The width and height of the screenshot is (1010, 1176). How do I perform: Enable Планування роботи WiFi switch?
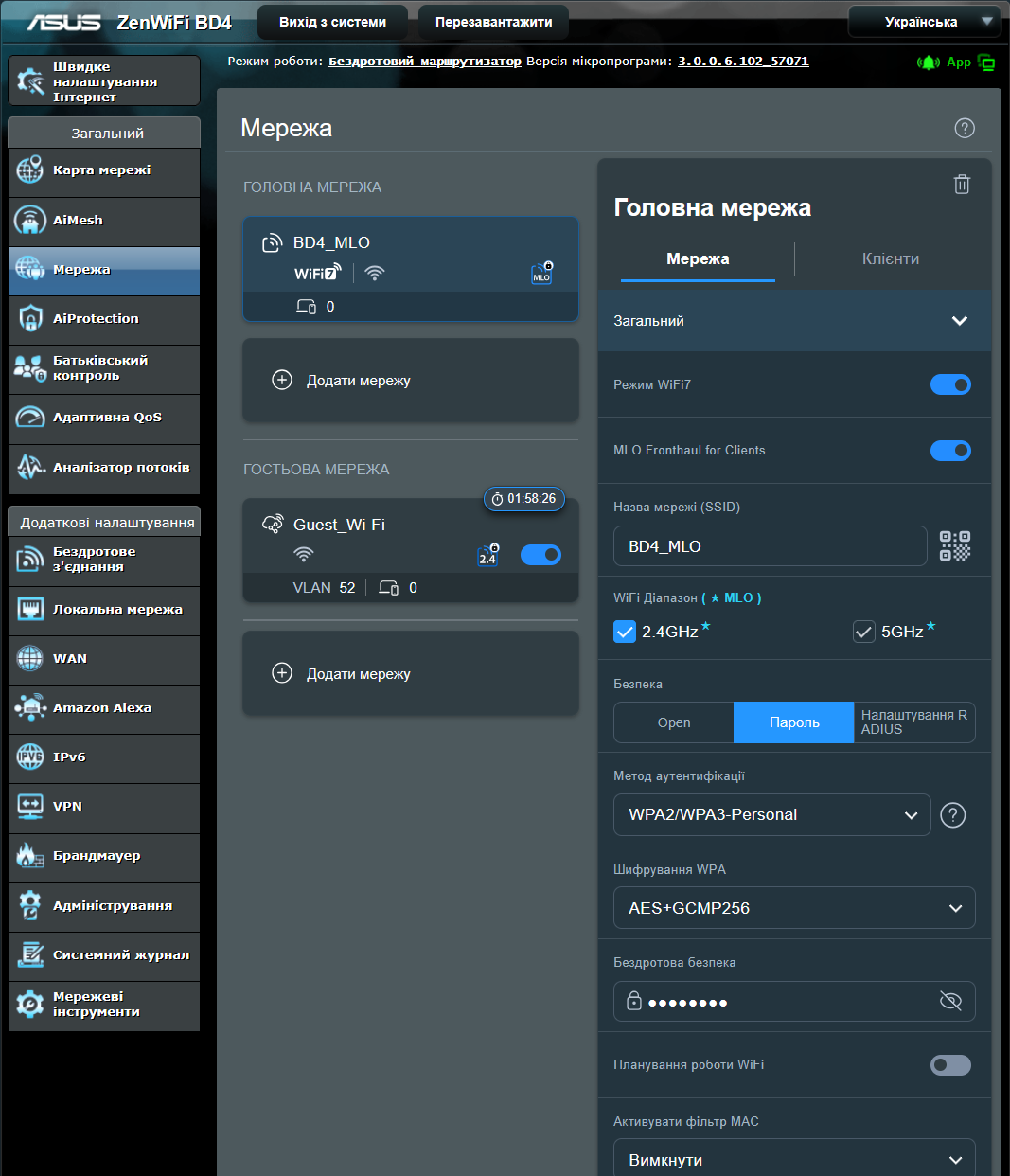pyautogui.click(x=950, y=1065)
